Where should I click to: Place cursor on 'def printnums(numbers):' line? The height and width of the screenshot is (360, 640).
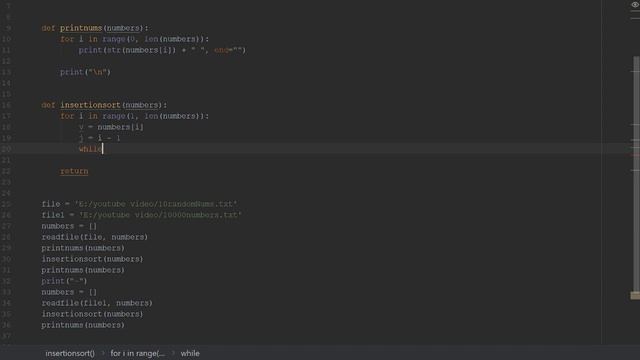[x=95, y=28]
